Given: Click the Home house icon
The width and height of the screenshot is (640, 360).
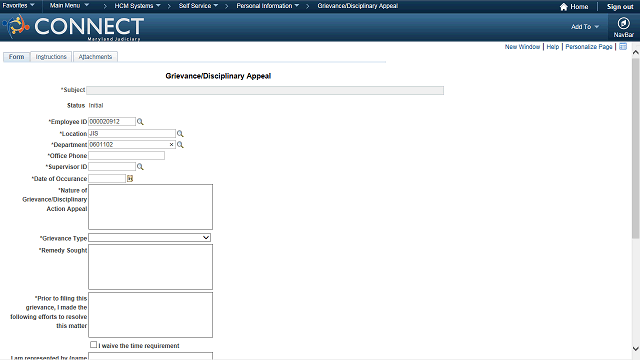Looking at the screenshot, I should (x=564, y=7).
